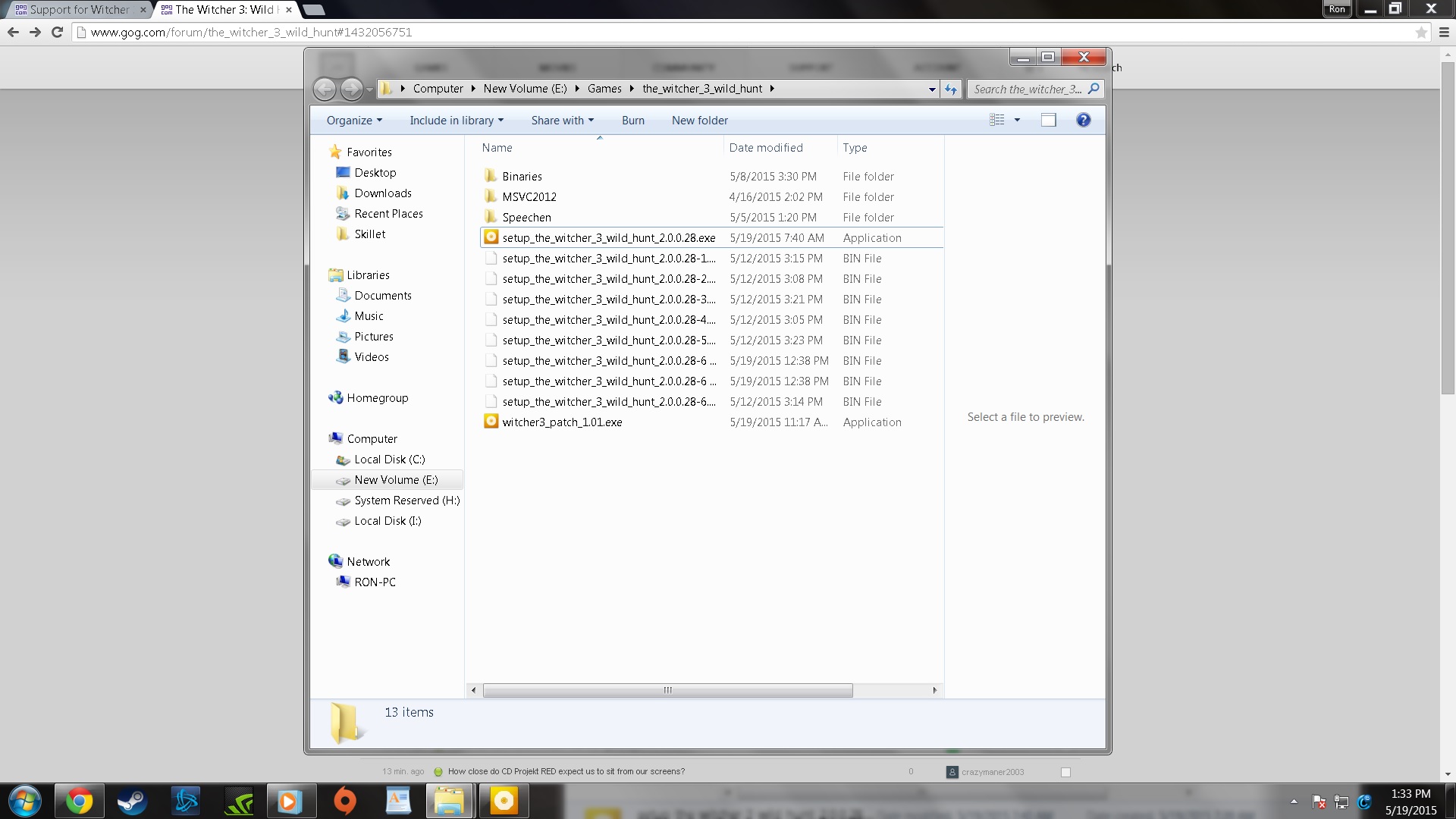Open the Videos library

pos(371,357)
